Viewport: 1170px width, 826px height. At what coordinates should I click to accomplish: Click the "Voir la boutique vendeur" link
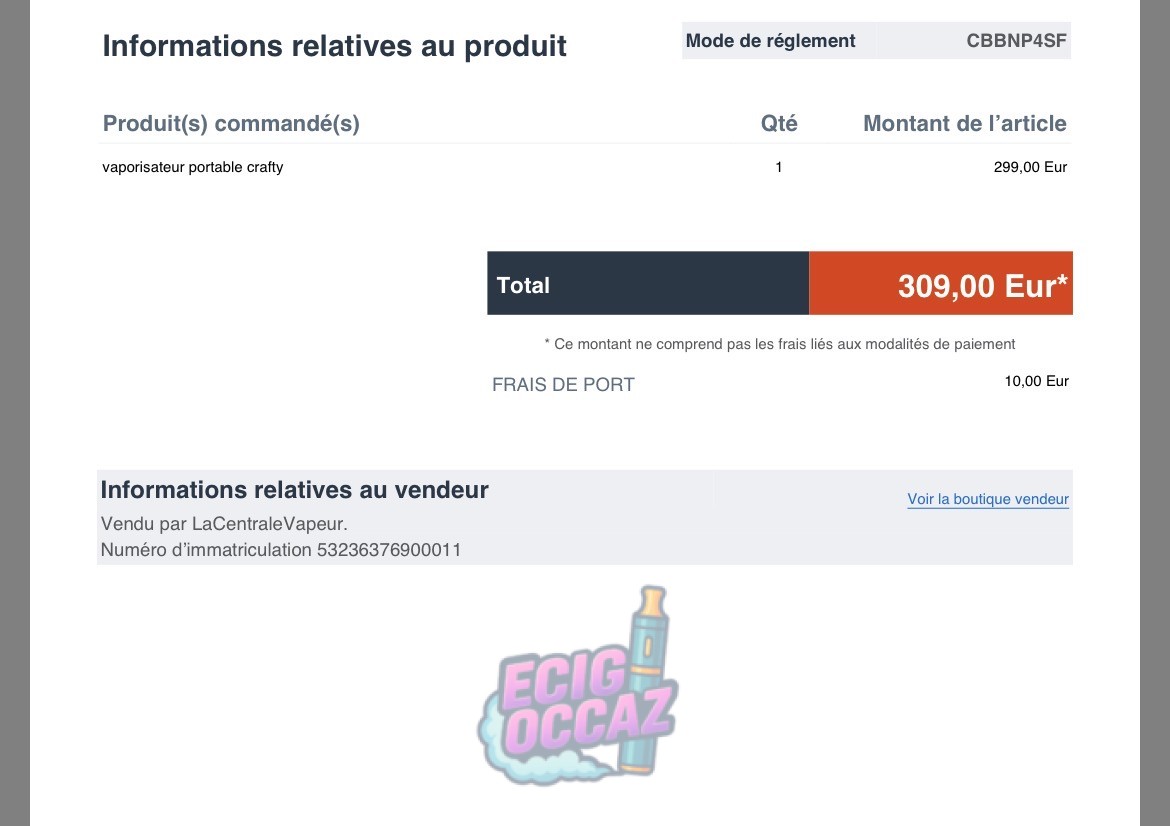point(987,499)
